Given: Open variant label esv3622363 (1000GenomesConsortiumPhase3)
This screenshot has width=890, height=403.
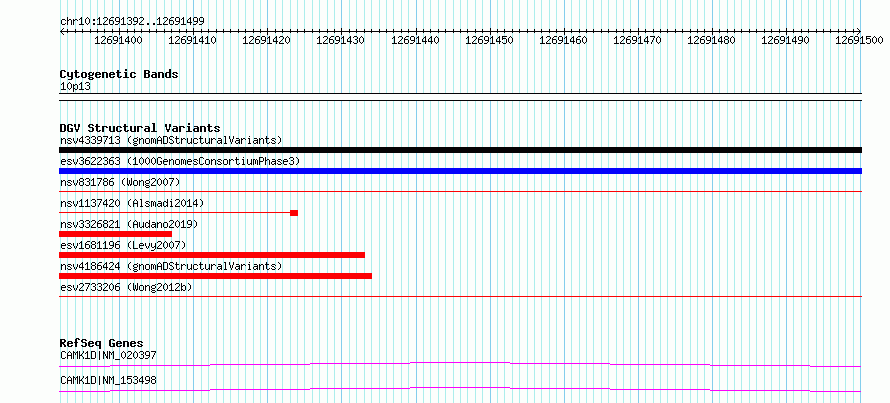Looking at the screenshot, I should pos(180,161).
